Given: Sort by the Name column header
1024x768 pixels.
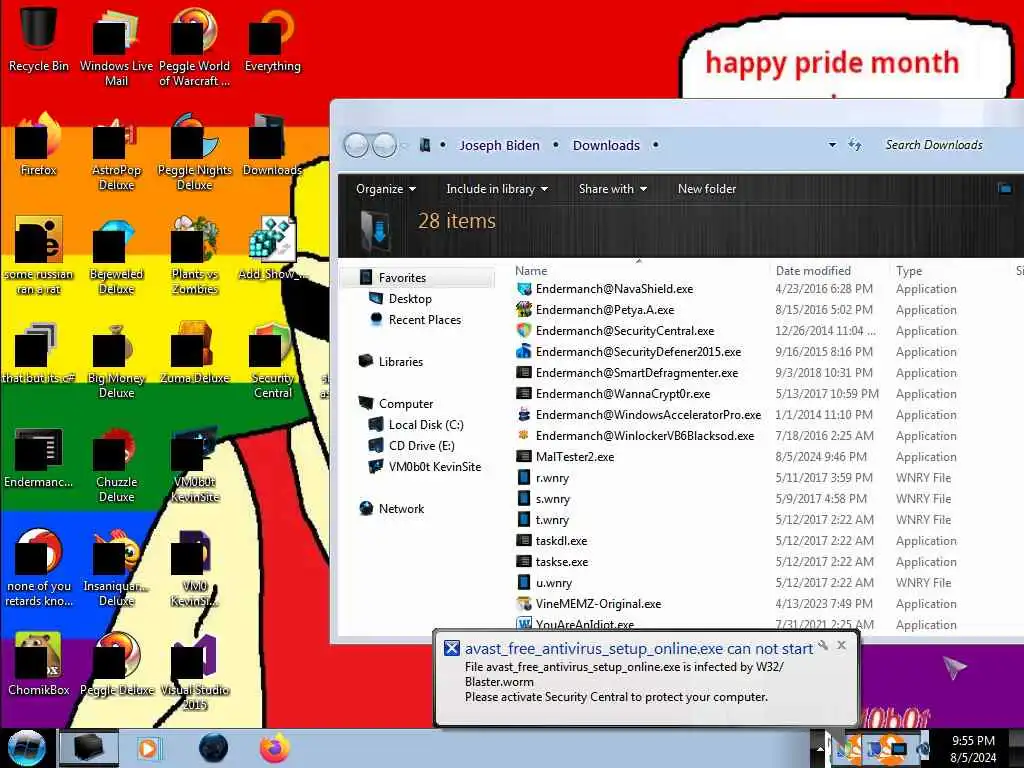Looking at the screenshot, I should 531,270.
